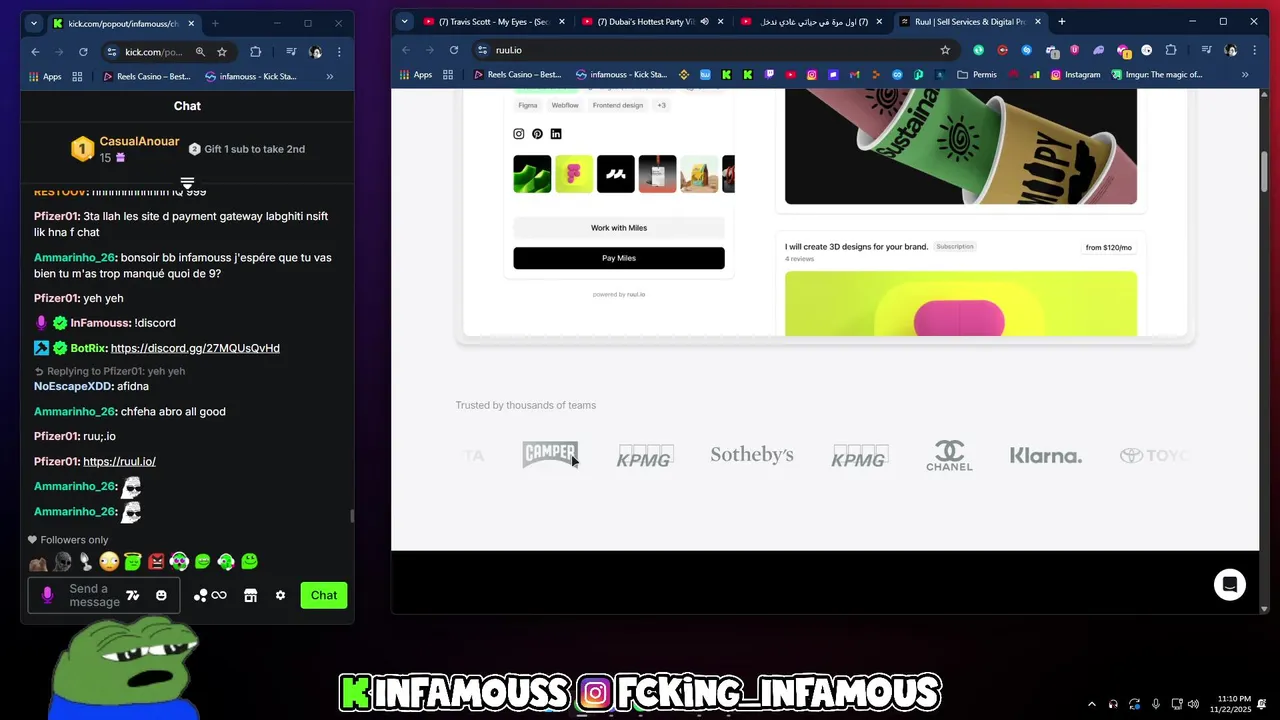1280x720 pixels.
Task: Insert the red angry face emote
Action: pyautogui.click(x=156, y=562)
